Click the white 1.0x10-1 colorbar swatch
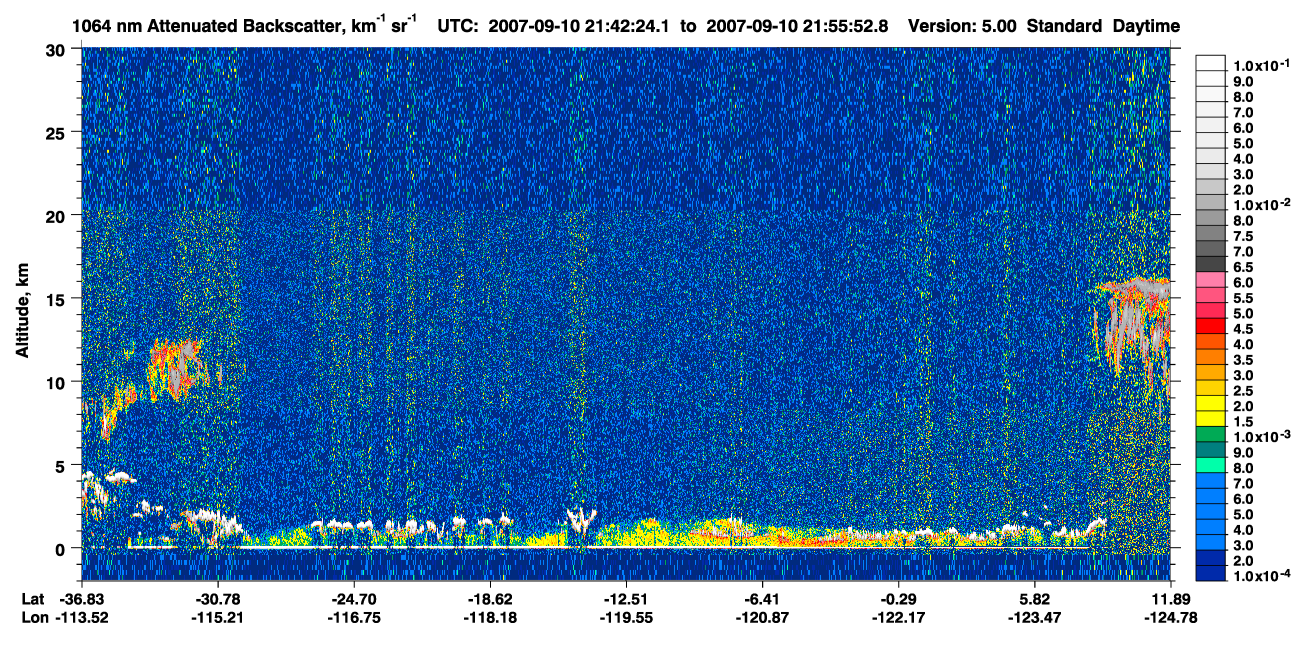Image resolution: width=1300 pixels, height=667 pixels. [1211, 64]
